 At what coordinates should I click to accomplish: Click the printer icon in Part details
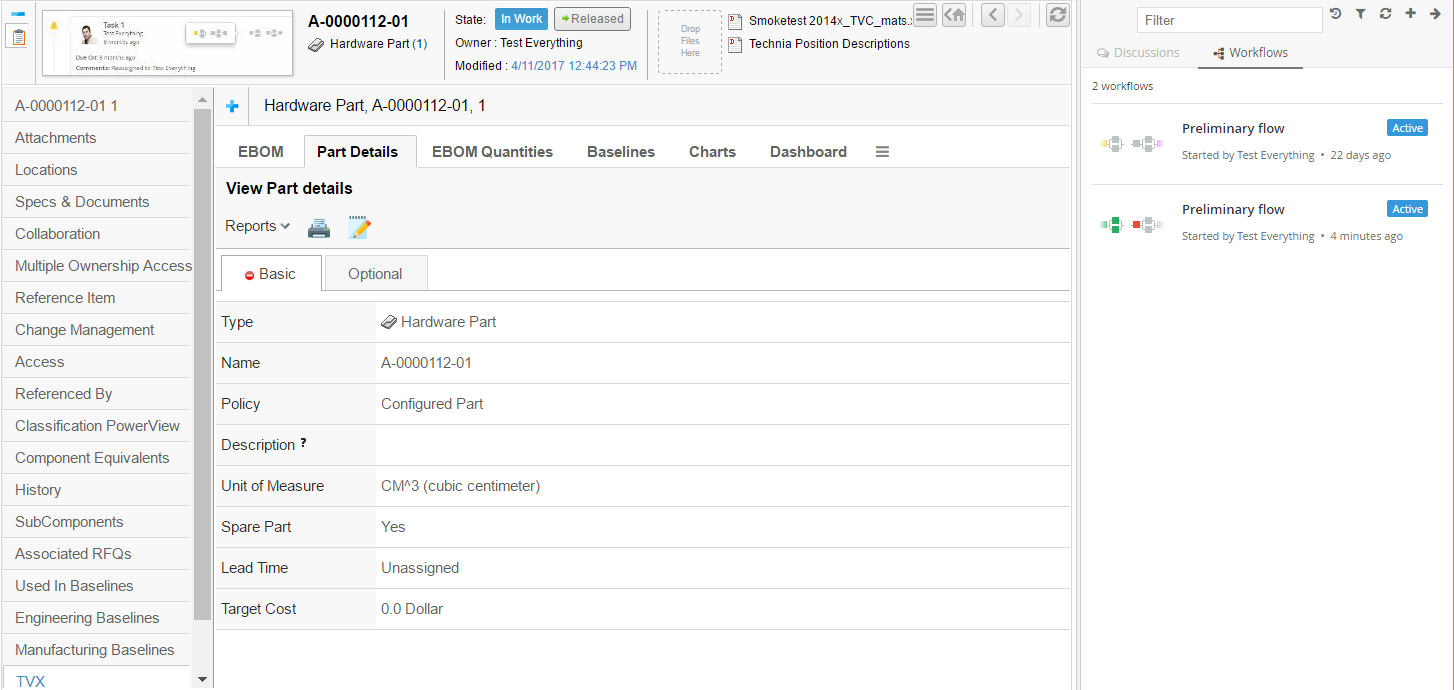(318, 228)
